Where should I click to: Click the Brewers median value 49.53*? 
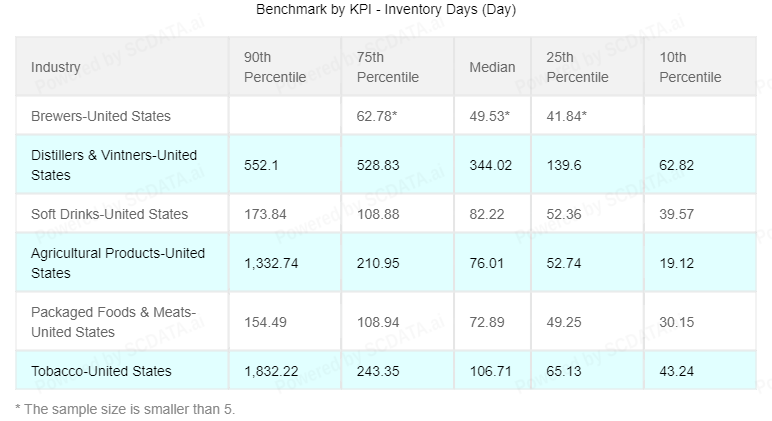(490, 116)
